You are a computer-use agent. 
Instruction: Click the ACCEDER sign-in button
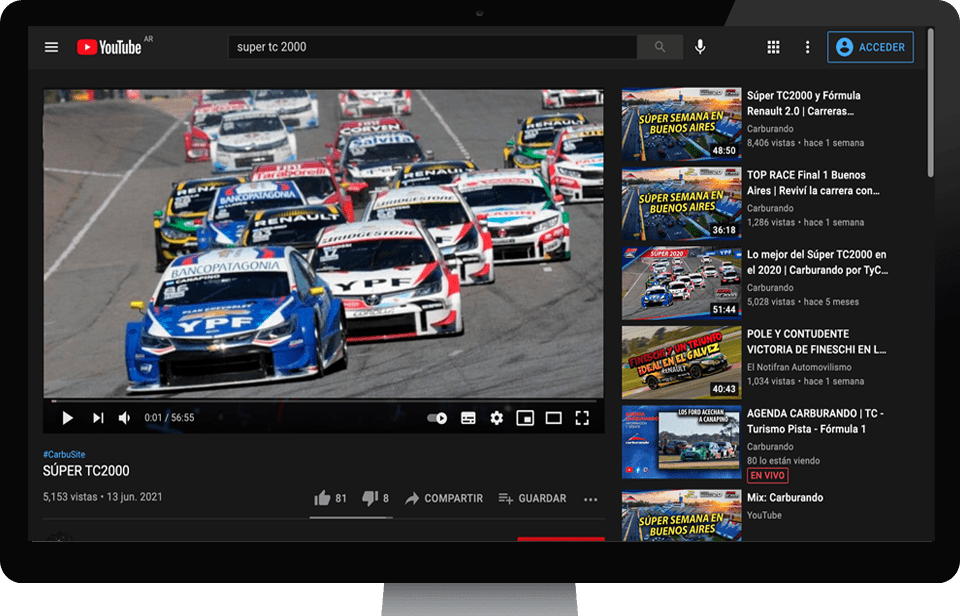pyautogui.click(x=870, y=47)
